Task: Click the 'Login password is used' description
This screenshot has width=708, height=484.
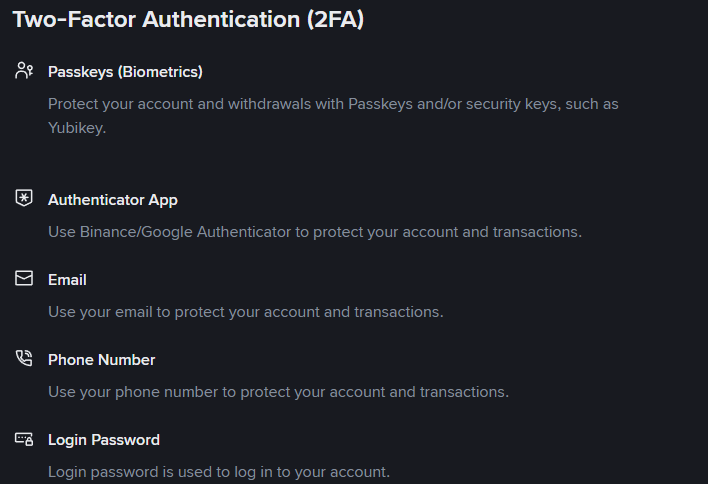Action: (218, 471)
